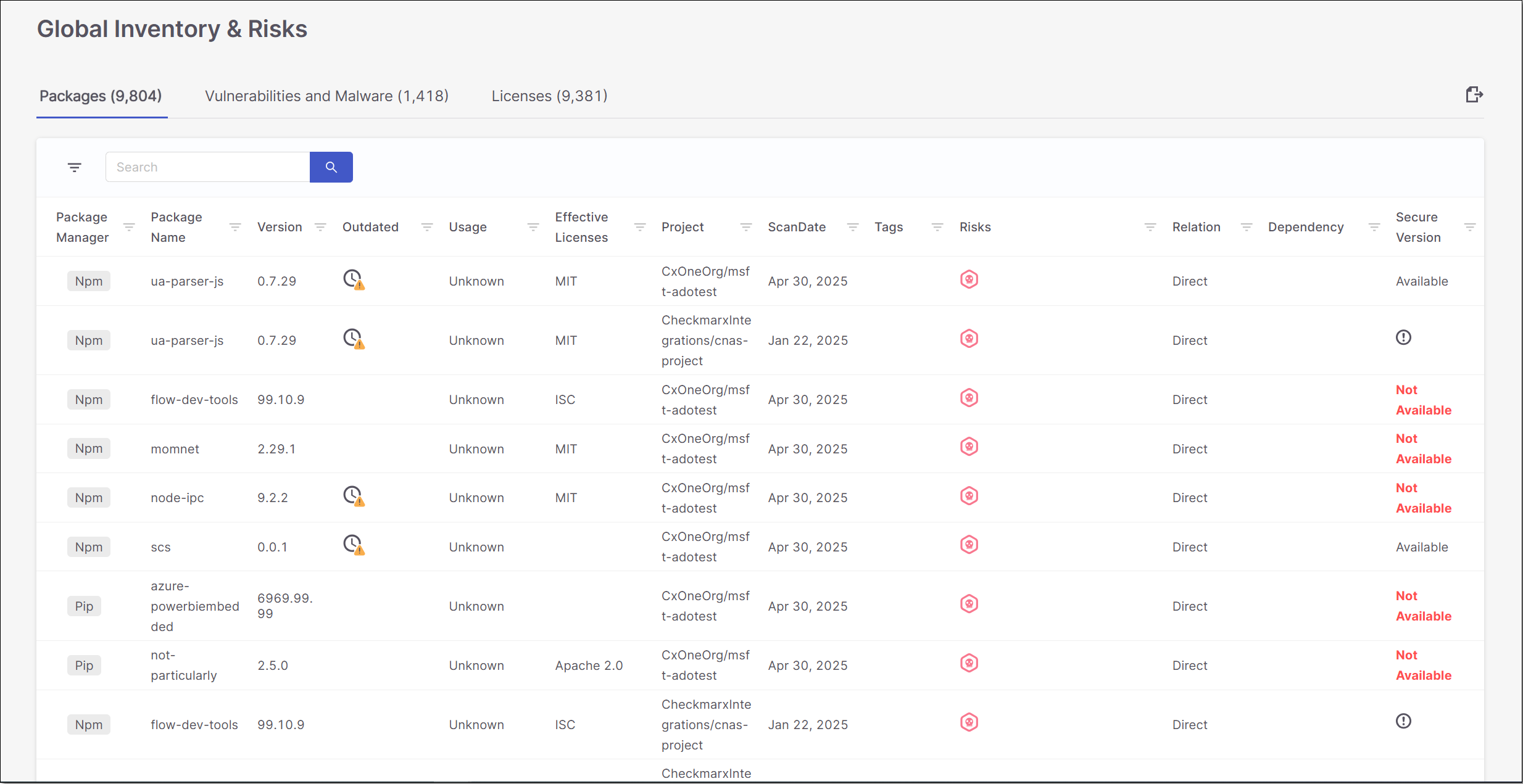Screen dimensions: 1523x784
Task: Click package name scs
Action: click(160, 547)
